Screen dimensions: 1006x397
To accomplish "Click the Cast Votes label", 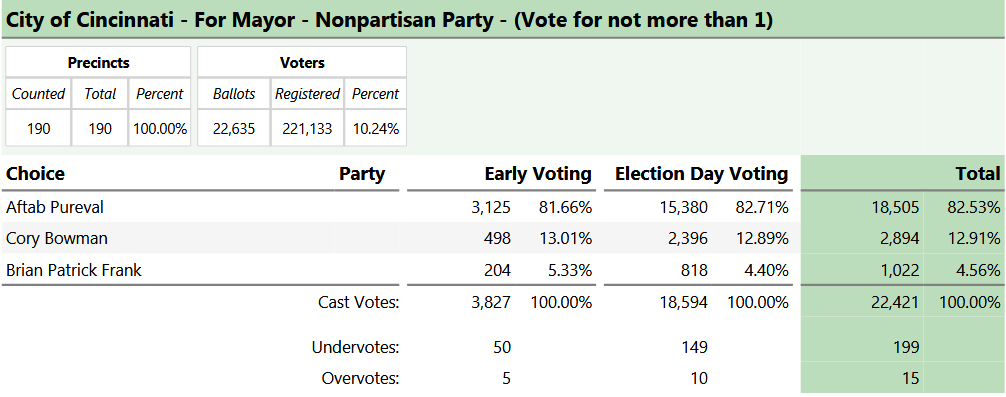I will pyautogui.click(x=359, y=302).
